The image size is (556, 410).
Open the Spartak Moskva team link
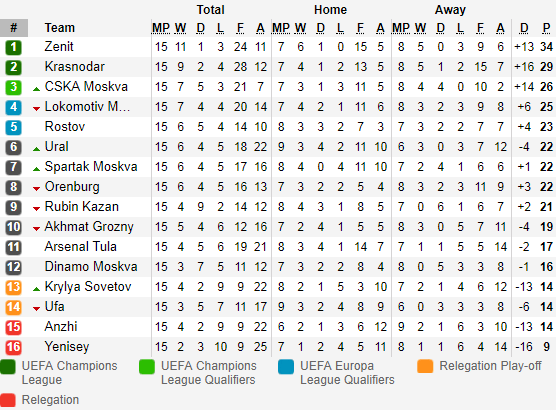[x=91, y=167]
